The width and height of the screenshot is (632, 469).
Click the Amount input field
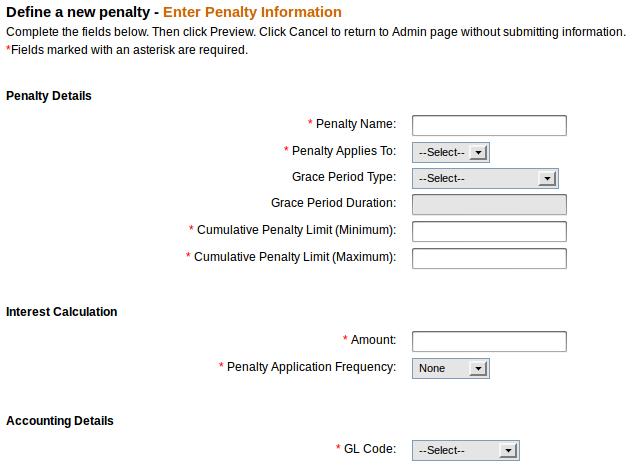tap(489, 341)
